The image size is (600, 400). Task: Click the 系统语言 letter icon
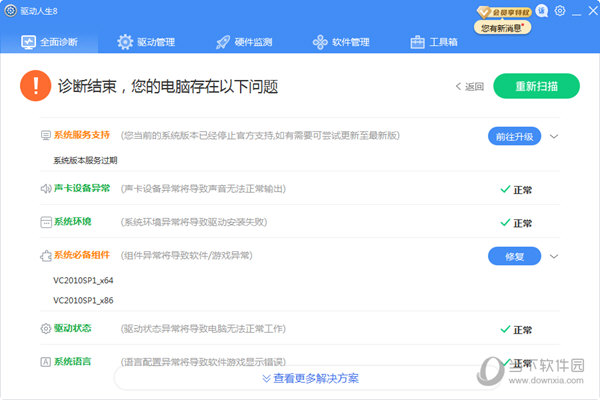pyautogui.click(x=46, y=362)
